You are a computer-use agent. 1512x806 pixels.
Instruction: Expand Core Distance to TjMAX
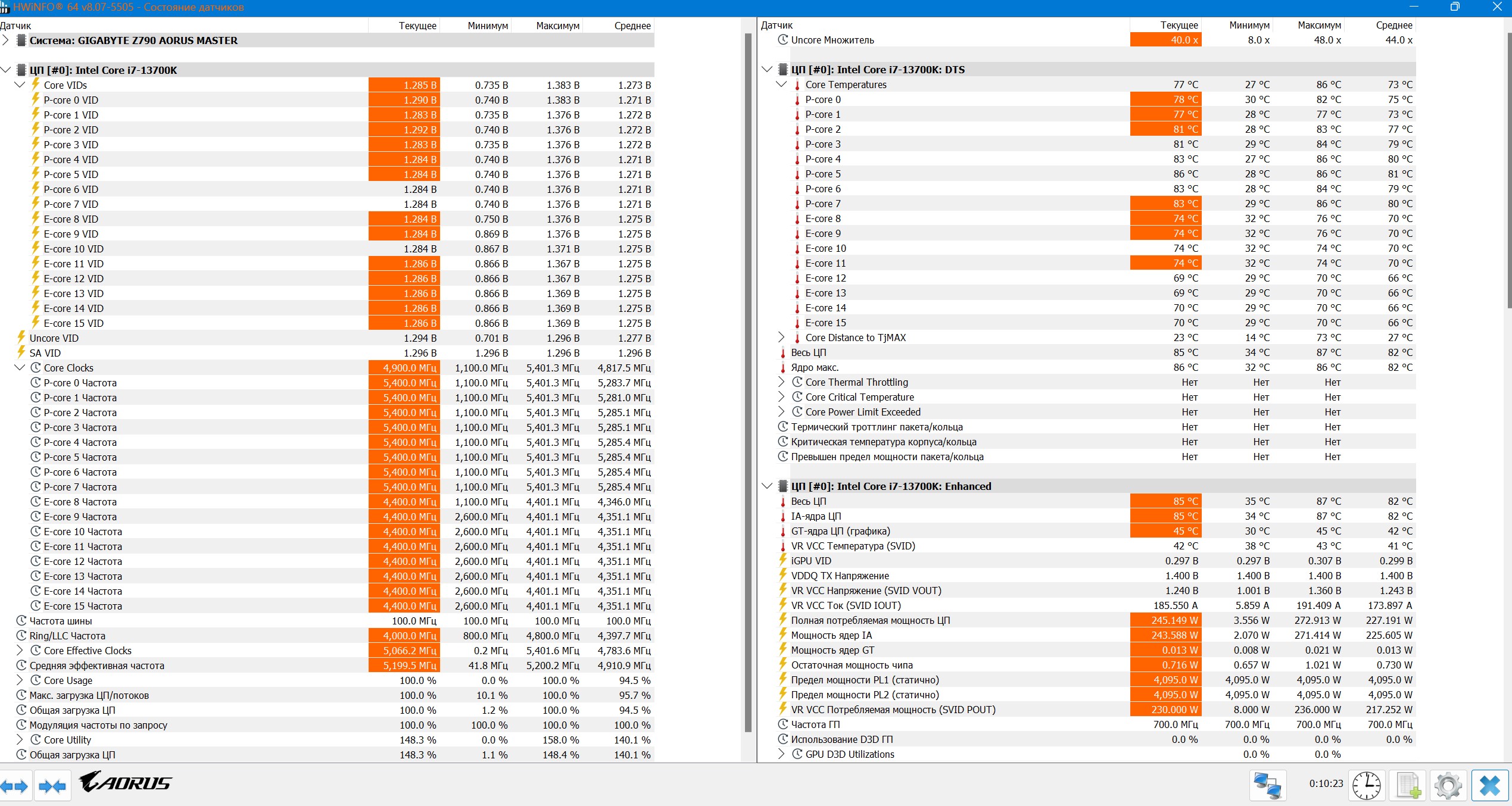(x=781, y=338)
